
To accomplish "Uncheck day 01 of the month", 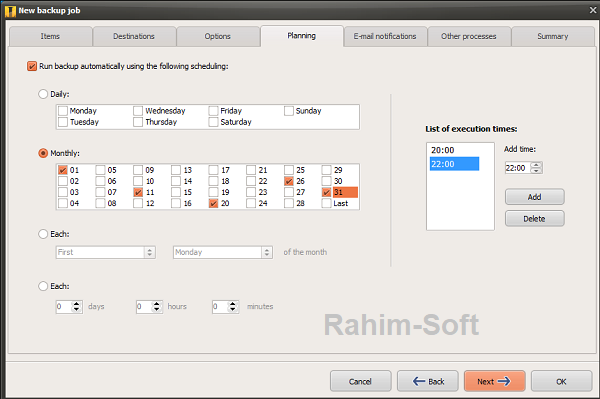I will pos(63,170).
